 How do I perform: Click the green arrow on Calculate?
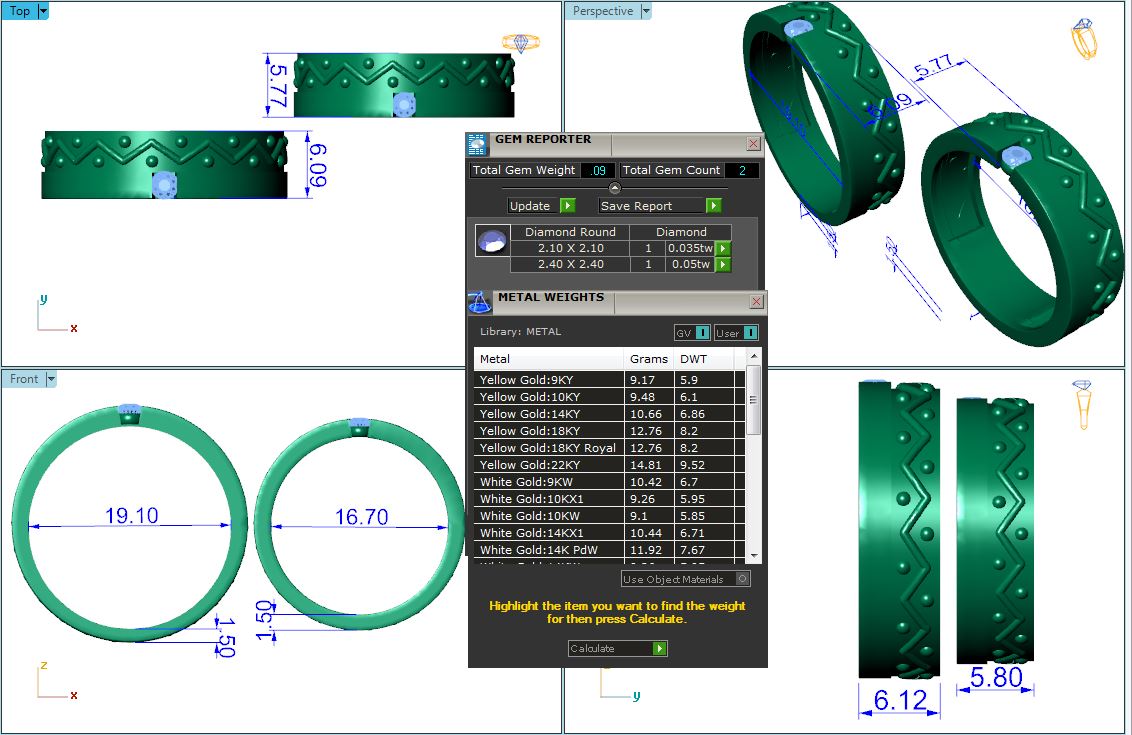[x=659, y=648]
